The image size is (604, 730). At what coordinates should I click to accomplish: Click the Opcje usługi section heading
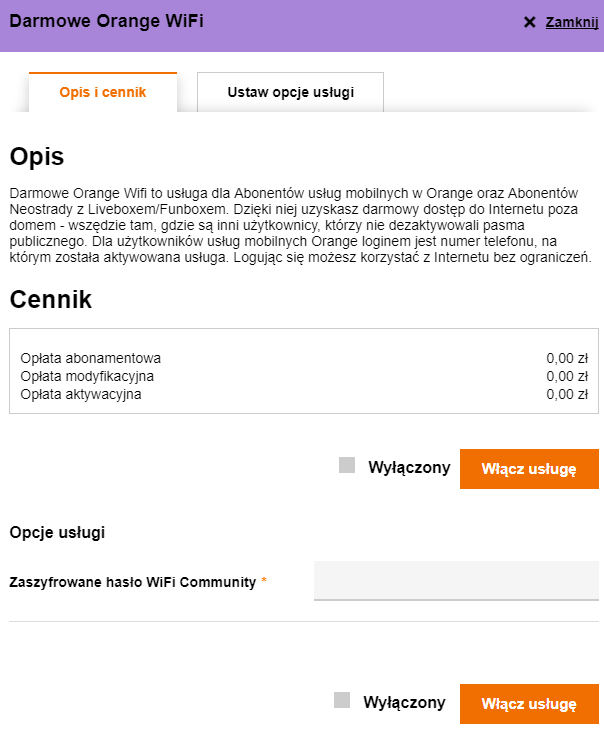(57, 532)
